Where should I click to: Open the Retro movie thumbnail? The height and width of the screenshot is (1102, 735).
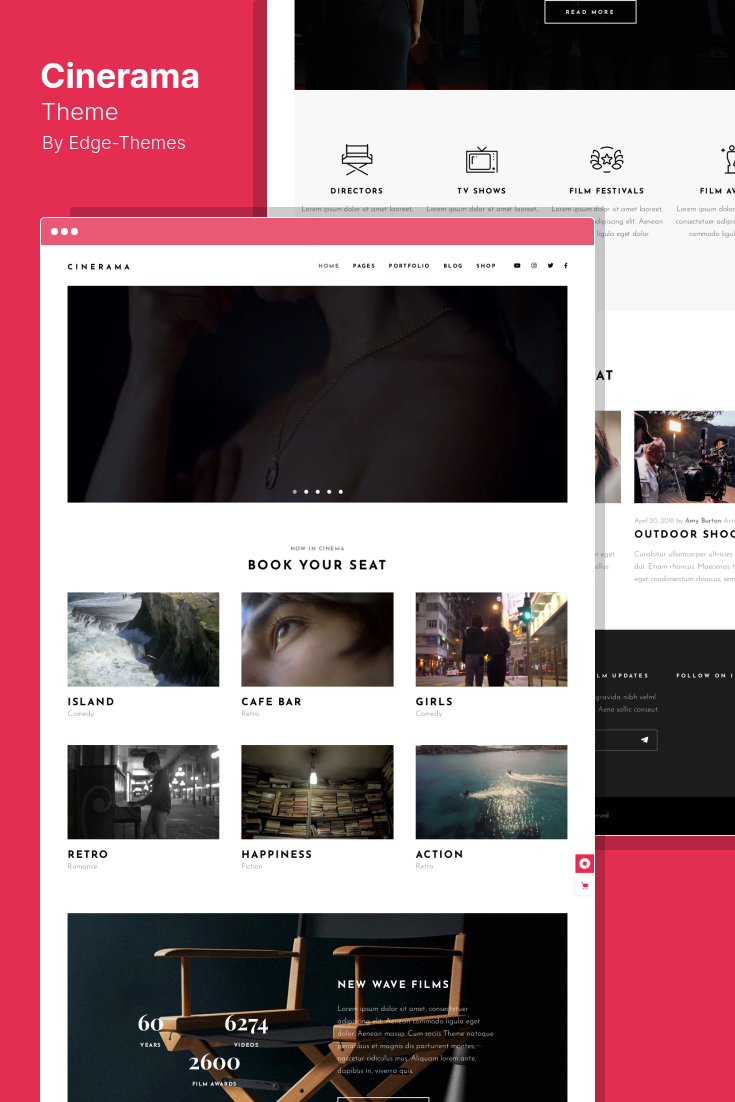tap(143, 792)
